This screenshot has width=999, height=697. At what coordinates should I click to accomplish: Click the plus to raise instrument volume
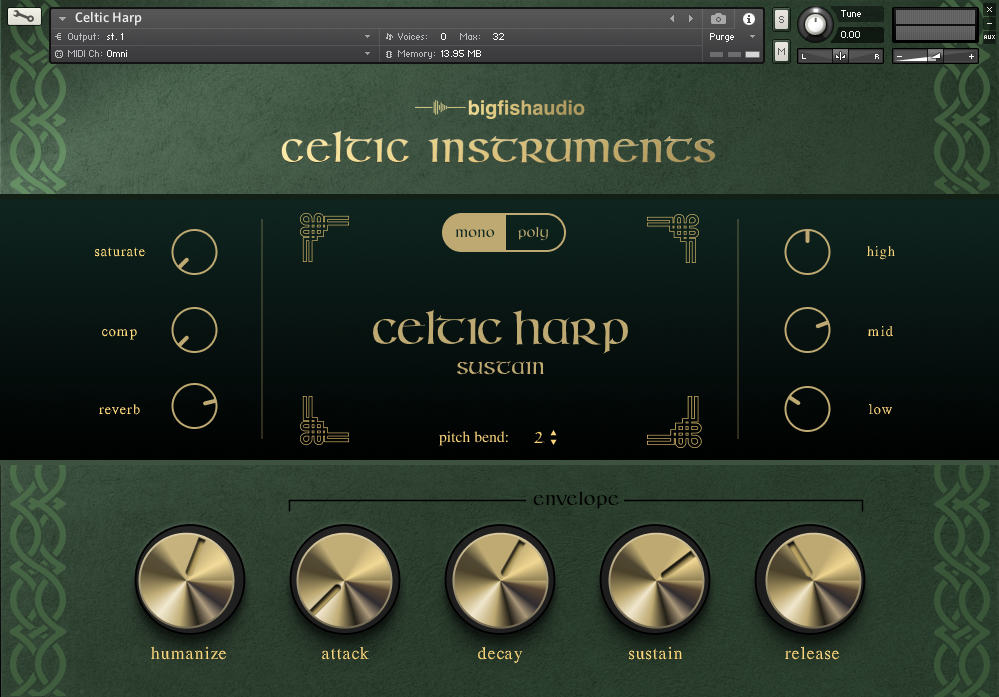pos(971,56)
